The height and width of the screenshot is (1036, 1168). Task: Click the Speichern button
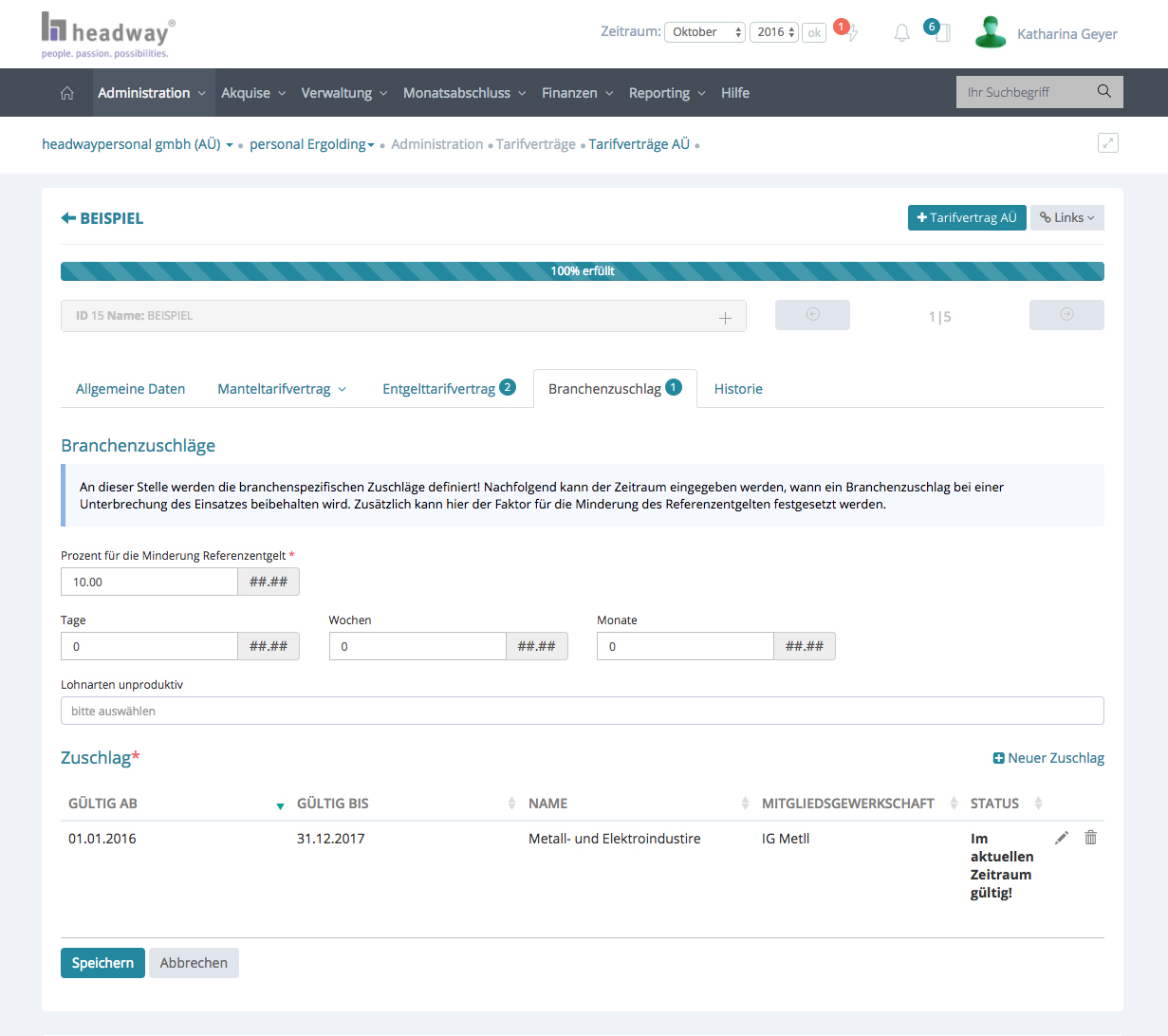tap(102, 963)
